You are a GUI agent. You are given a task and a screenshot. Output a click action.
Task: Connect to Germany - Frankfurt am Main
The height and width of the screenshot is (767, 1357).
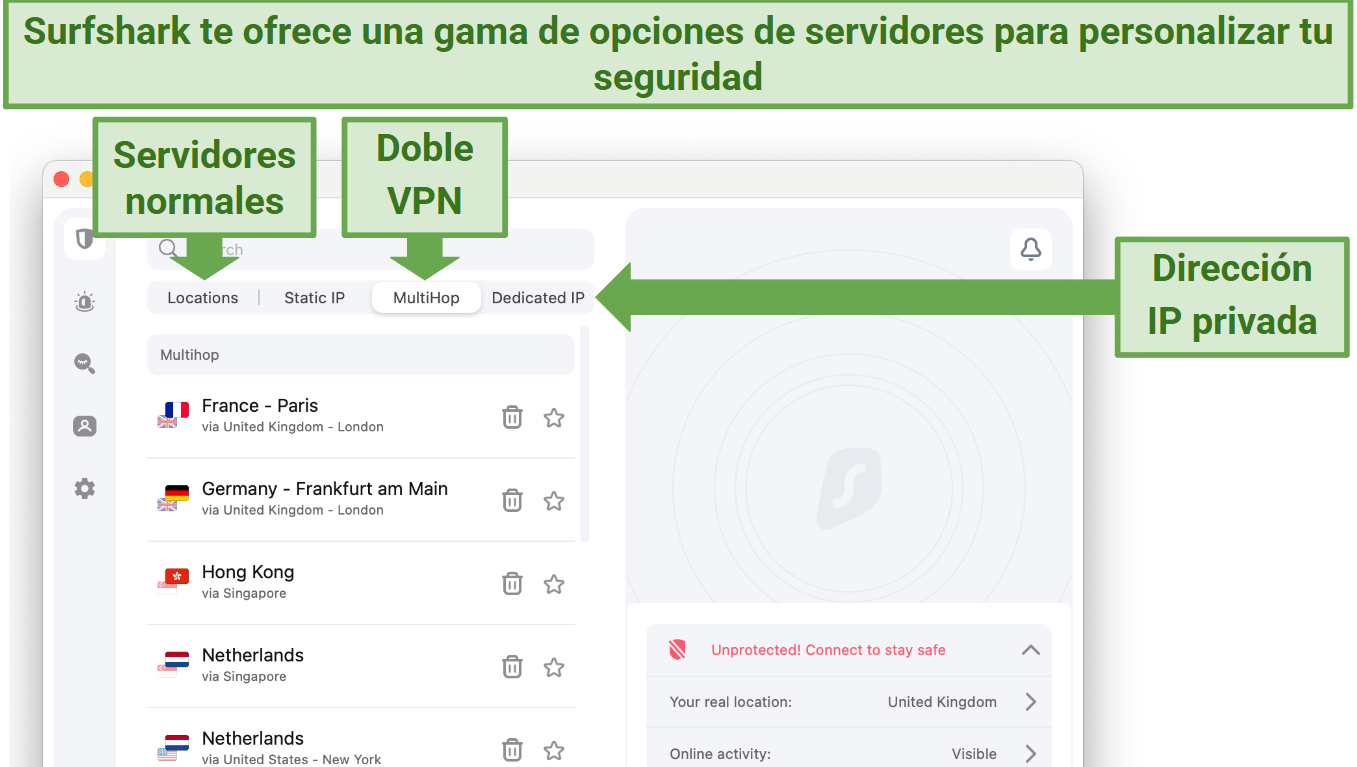coord(360,500)
